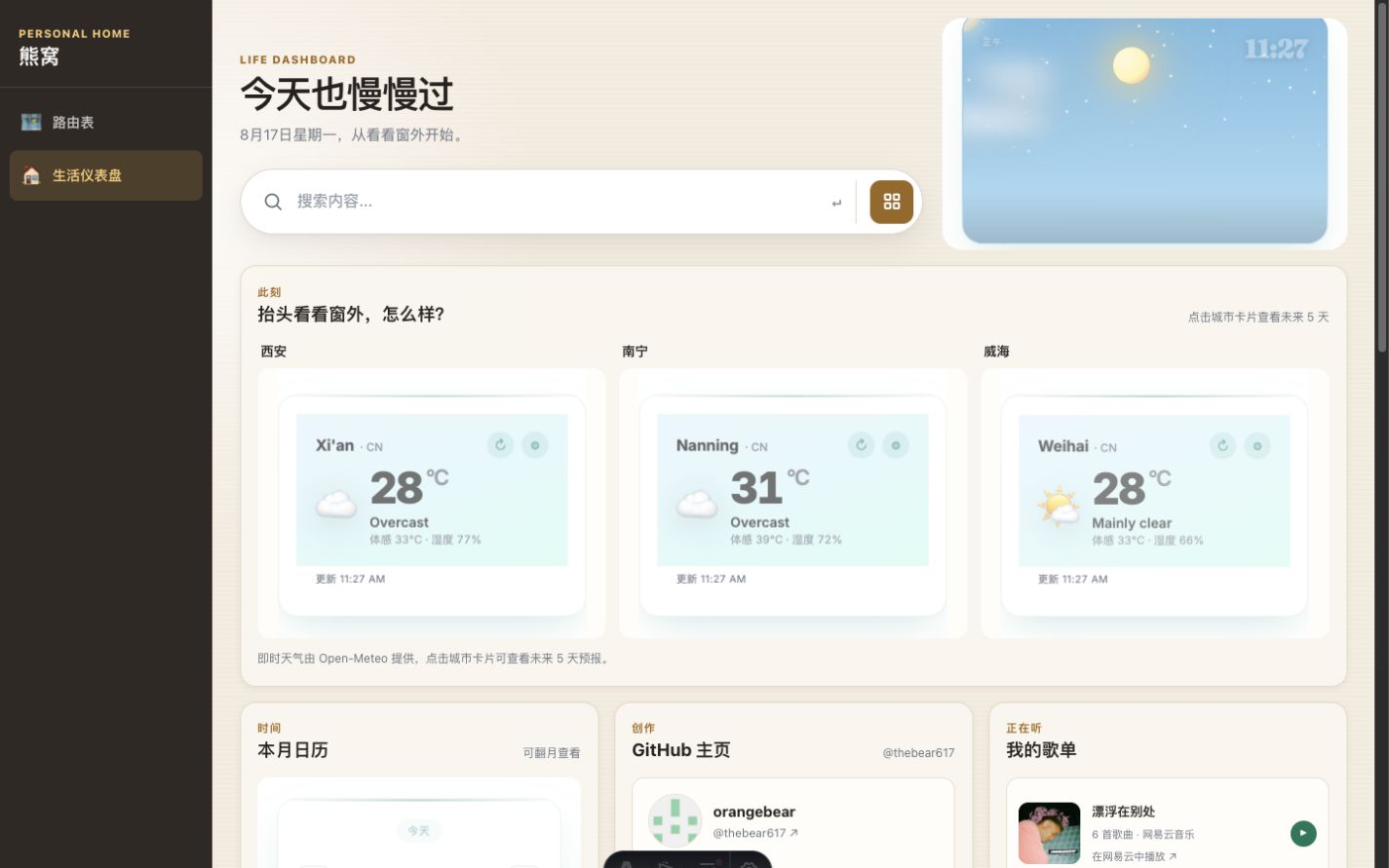1389x868 pixels.
Task: Click the sun in the sky widget
Action: [x=1132, y=65]
